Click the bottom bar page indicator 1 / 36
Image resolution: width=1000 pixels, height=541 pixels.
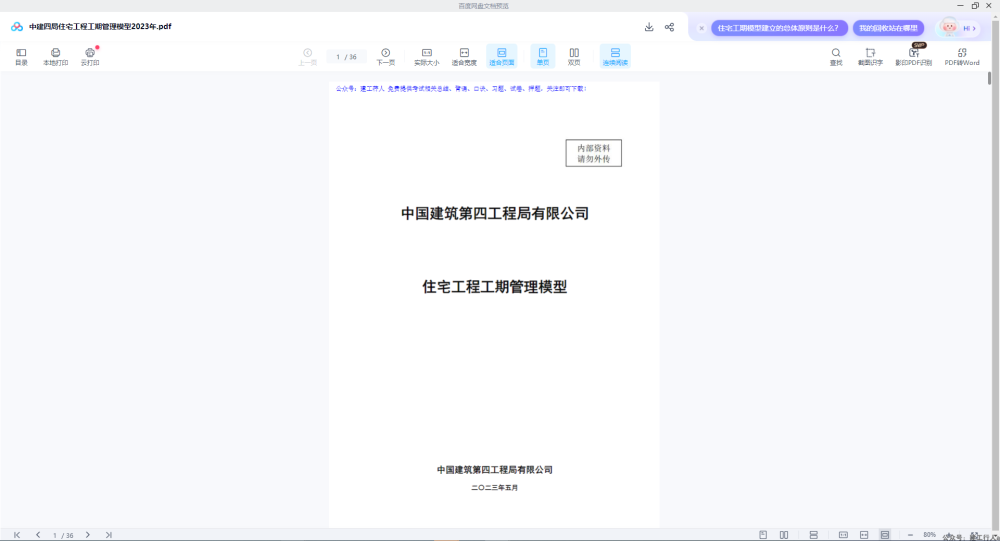[63, 535]
